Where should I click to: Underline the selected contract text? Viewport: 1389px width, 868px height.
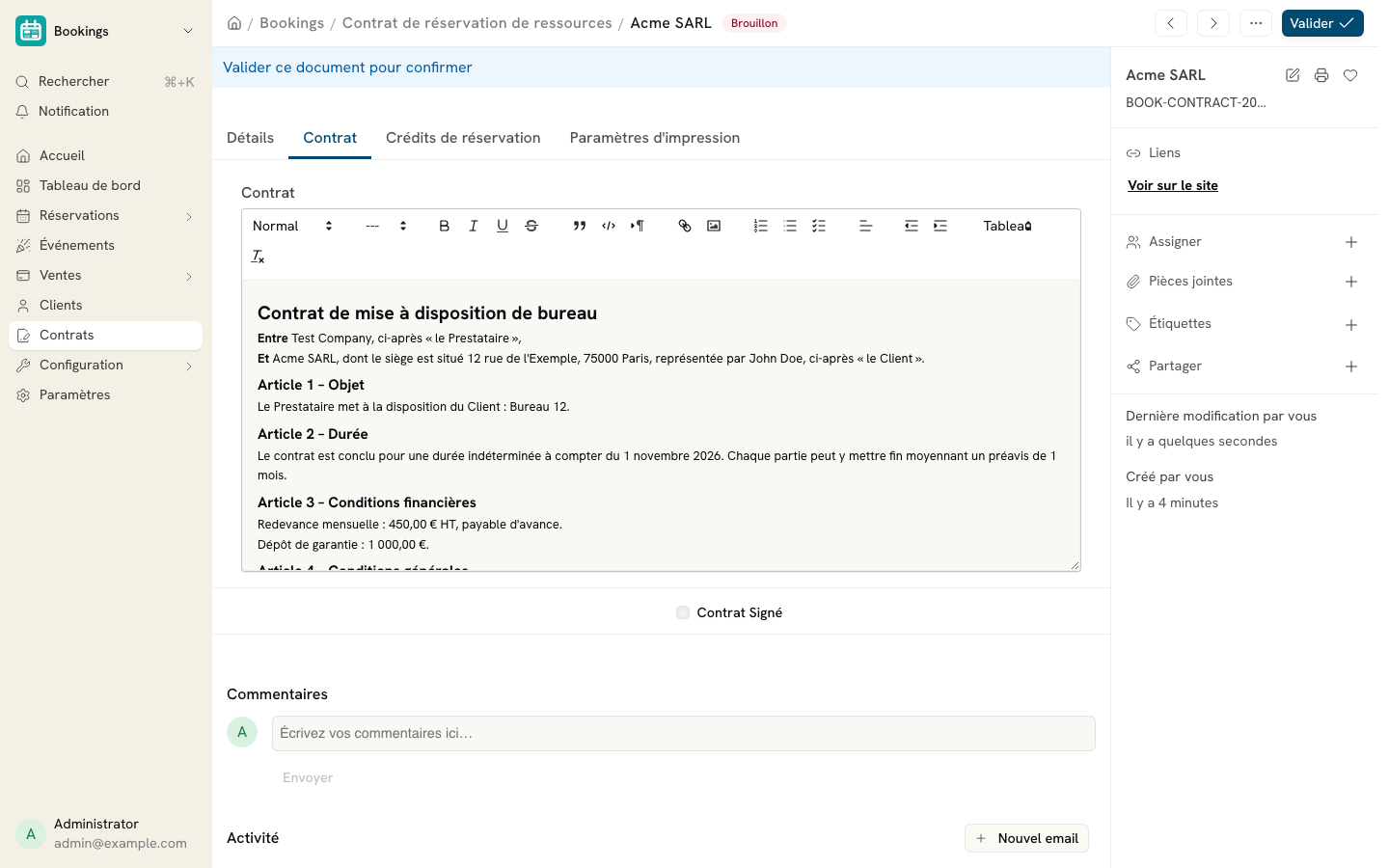(502, 226)
